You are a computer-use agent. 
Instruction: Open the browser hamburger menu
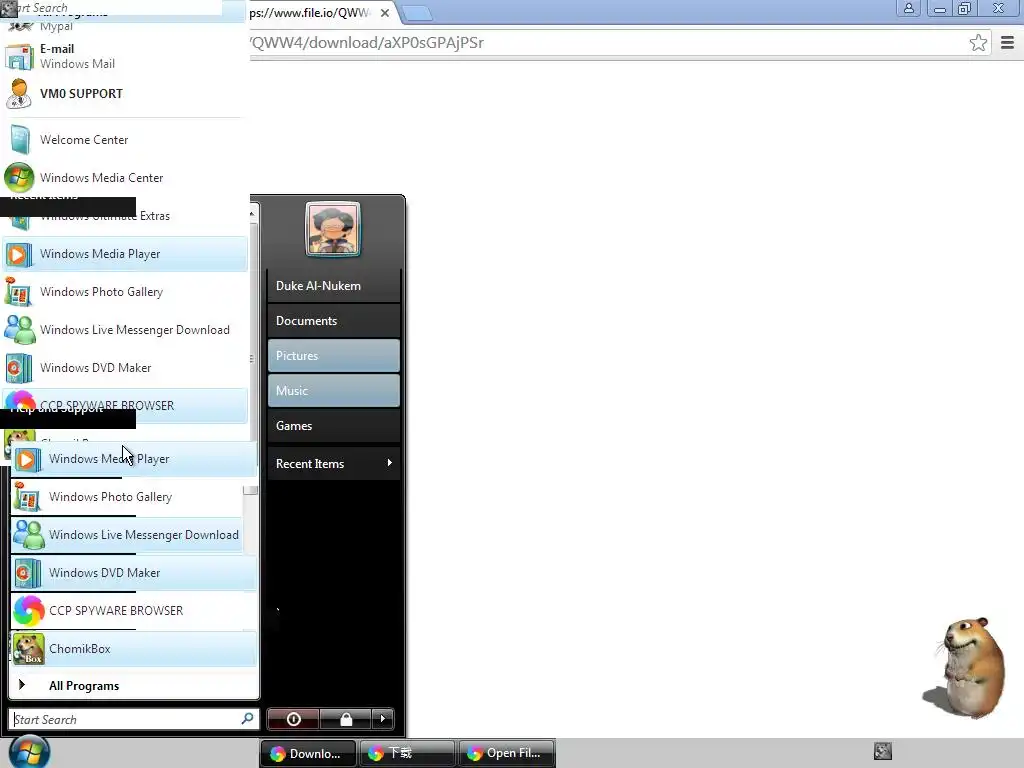point(1007,42)
